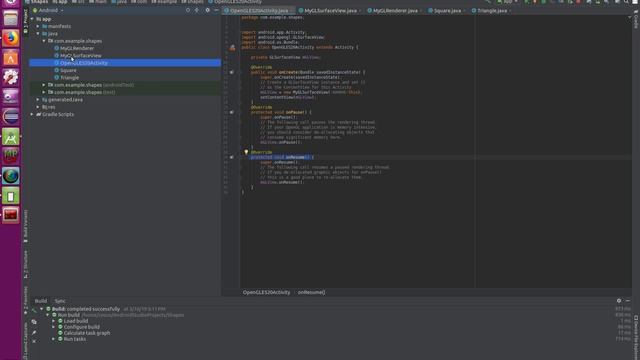The image size is (640, 360).
Task: Open the Android view selector dropdown
Action: [x=48, y=10]
